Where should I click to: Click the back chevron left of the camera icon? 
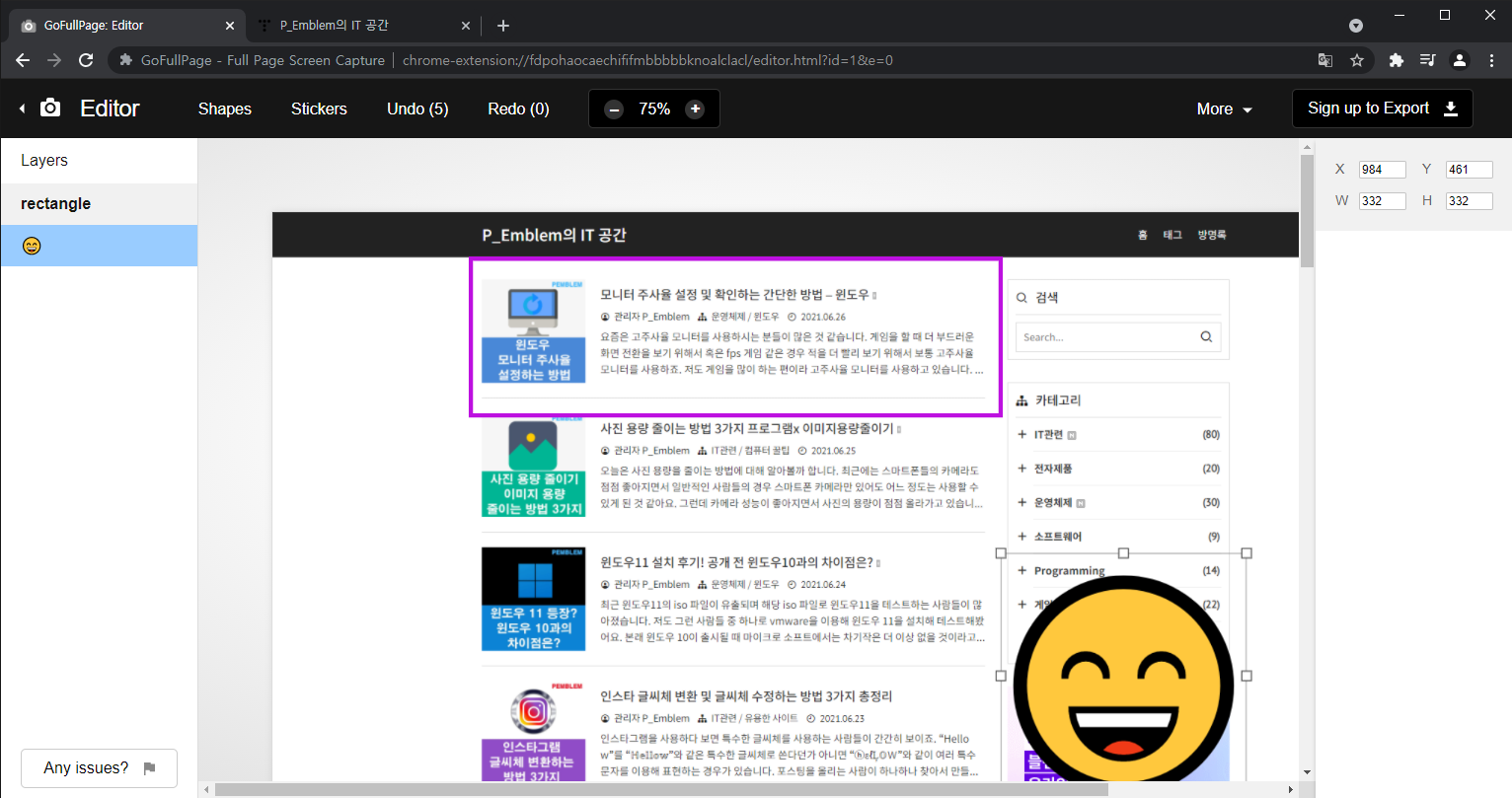tap(22, 109)
